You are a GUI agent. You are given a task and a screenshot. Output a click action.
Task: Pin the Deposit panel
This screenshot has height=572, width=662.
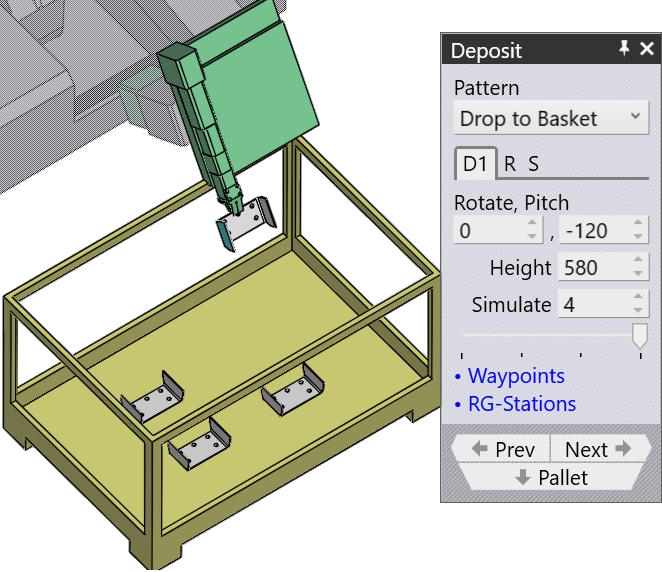[623, 49]
